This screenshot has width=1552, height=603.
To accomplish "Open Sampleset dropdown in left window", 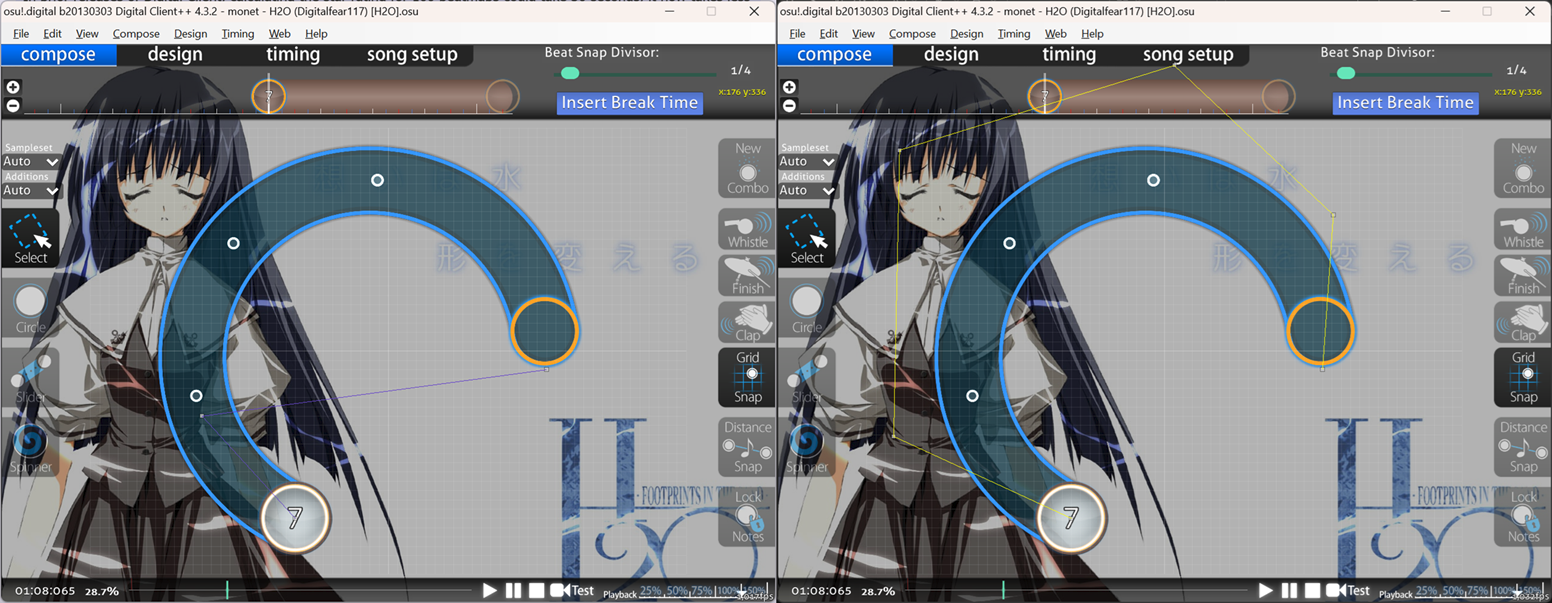I will [x=31, y=161].
